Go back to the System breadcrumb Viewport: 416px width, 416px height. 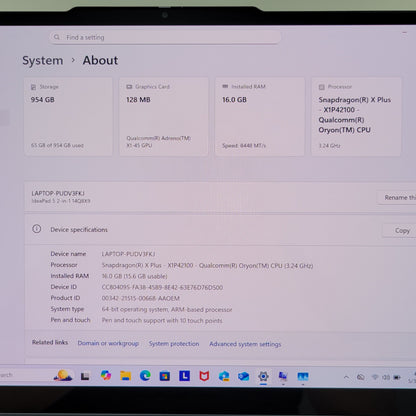(x=43, y=60)
